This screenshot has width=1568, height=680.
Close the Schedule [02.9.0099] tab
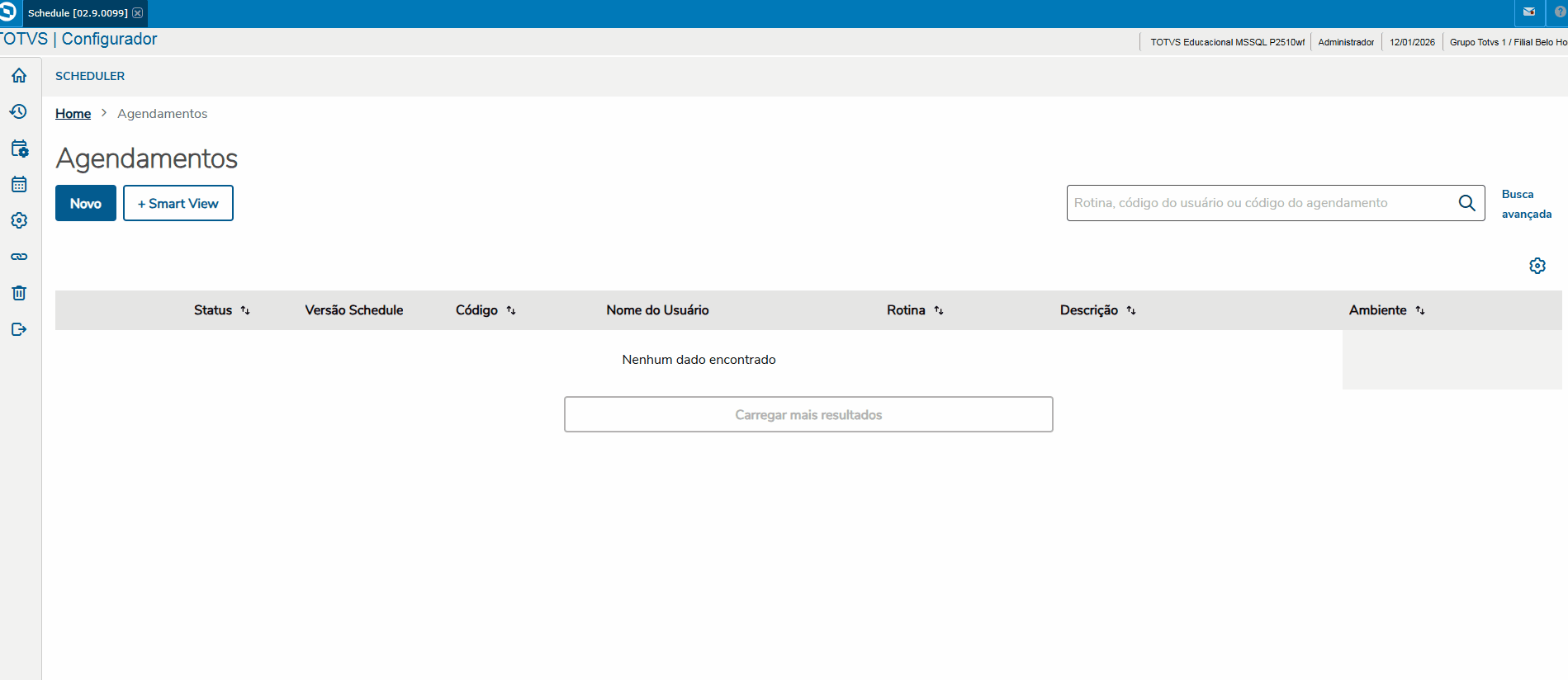tap(138, 13)
